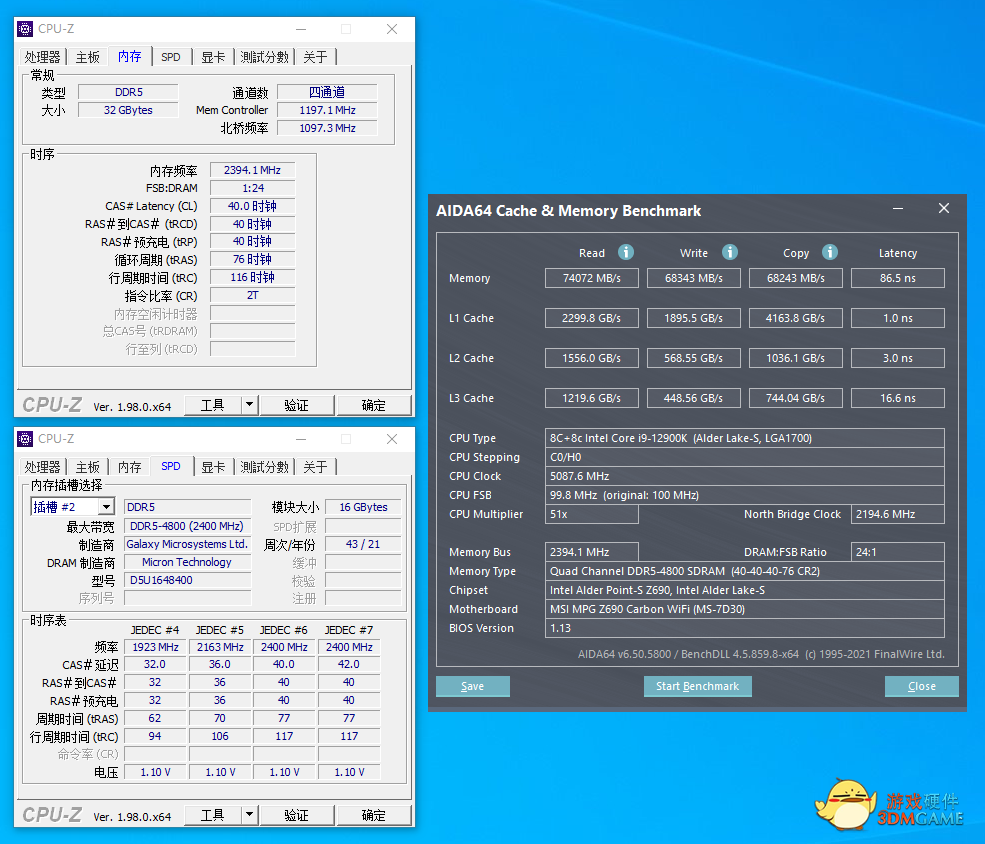Screen dimensions: 985x844
Task: Click the 四通道 channel count value in CPU-Z
Action: pos(327,92)
